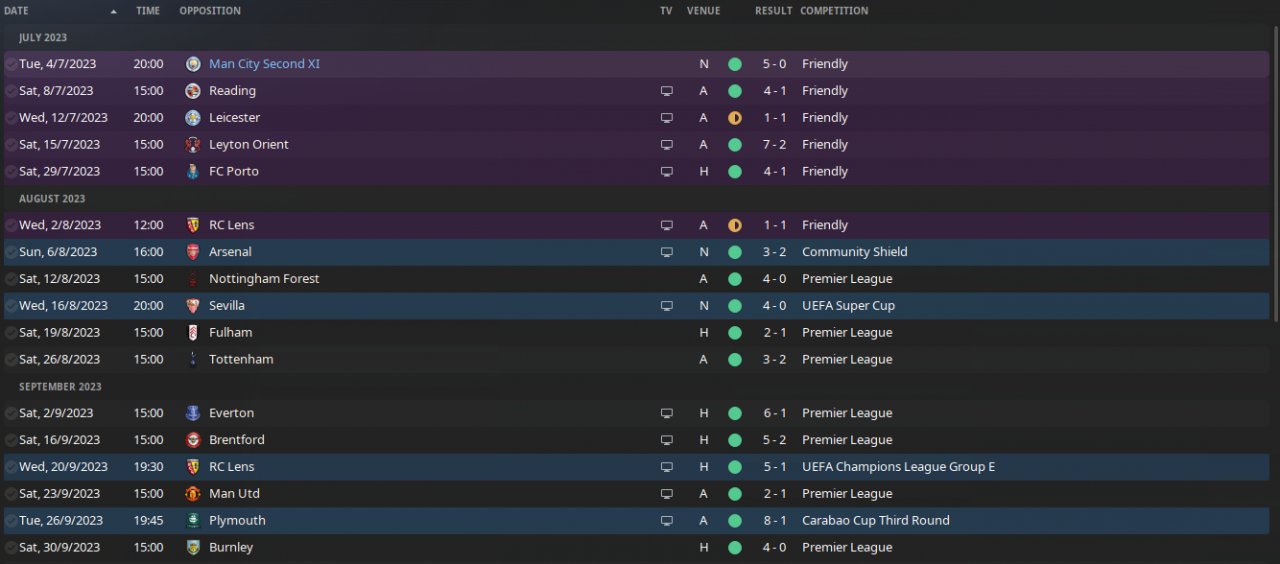Viewport: 1280px width, 564px height.
Task: Open the Man City Second XI link
Action: point(264,64)
